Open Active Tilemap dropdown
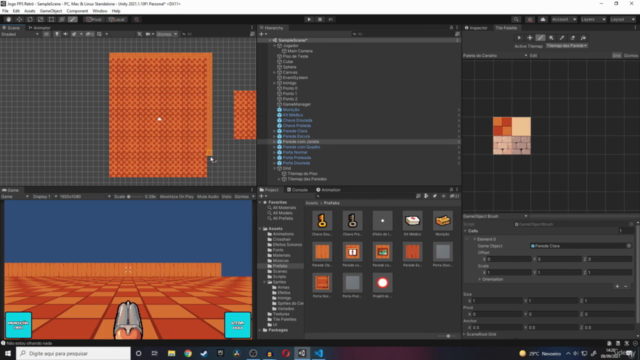 (x=567, y=46)
